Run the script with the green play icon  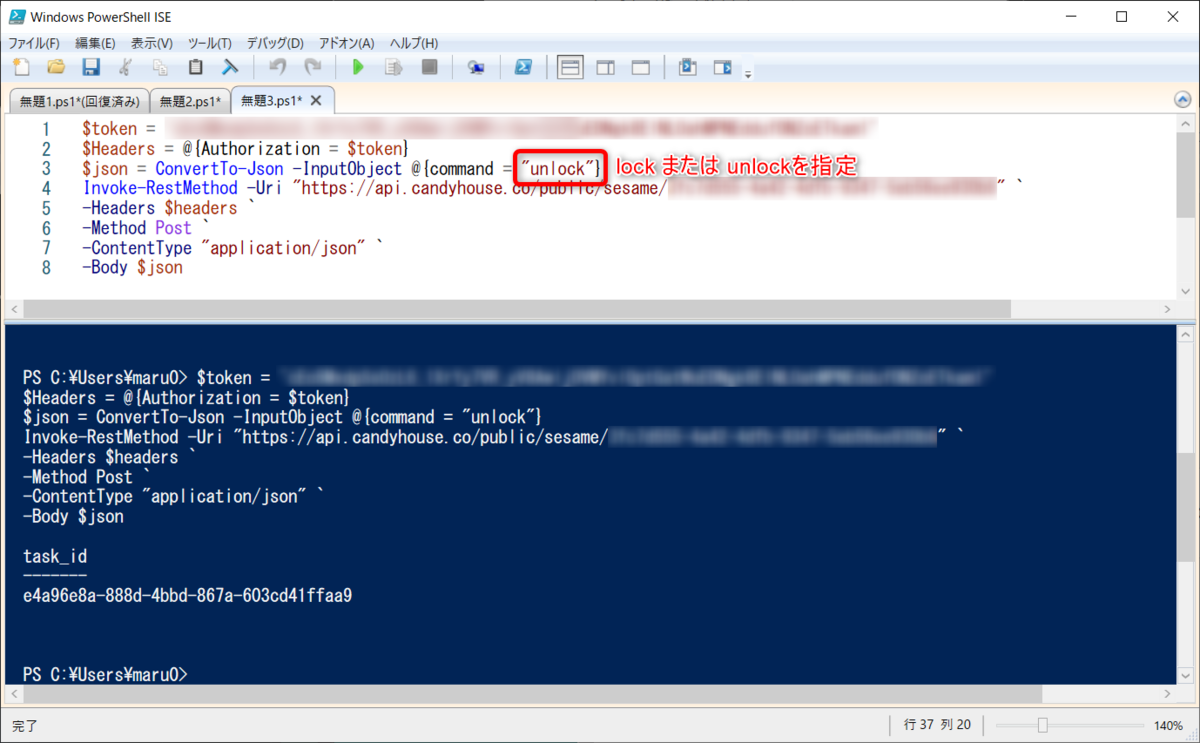[358, 67]
